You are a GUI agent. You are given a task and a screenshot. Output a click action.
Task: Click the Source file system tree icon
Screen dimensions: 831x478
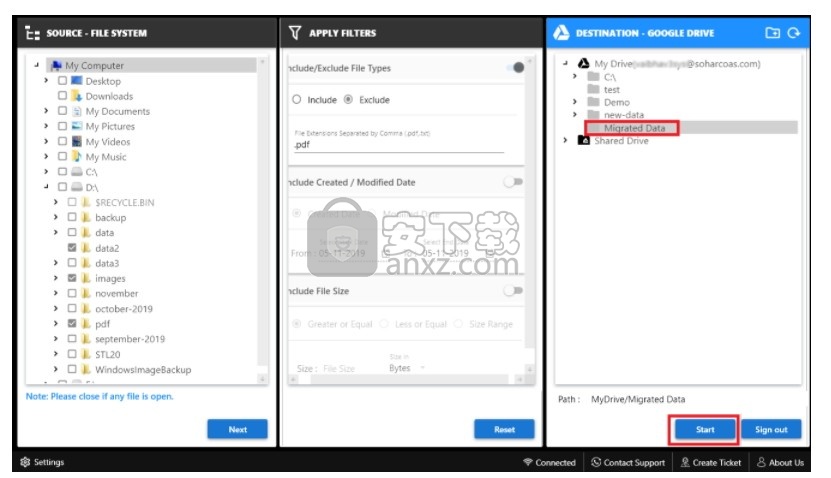pos(32,33)
